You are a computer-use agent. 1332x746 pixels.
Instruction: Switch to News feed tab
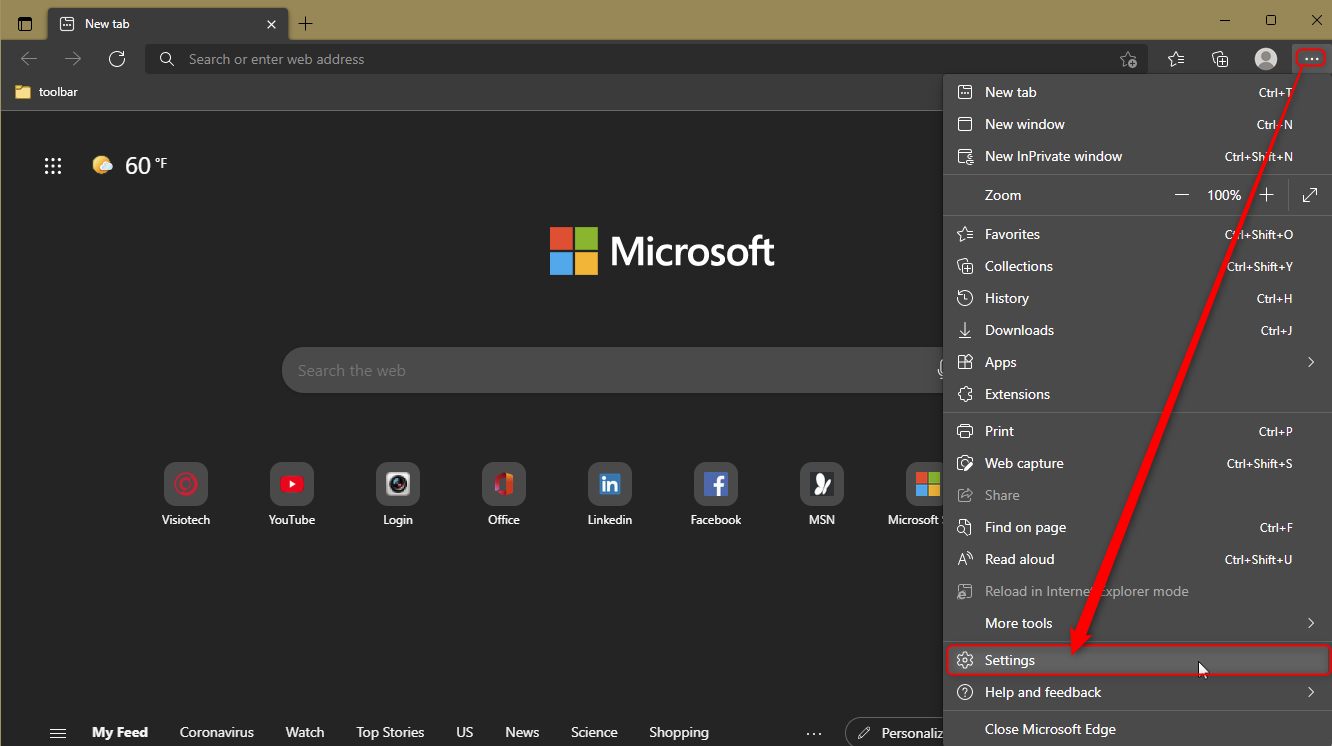tap(522, 732)
